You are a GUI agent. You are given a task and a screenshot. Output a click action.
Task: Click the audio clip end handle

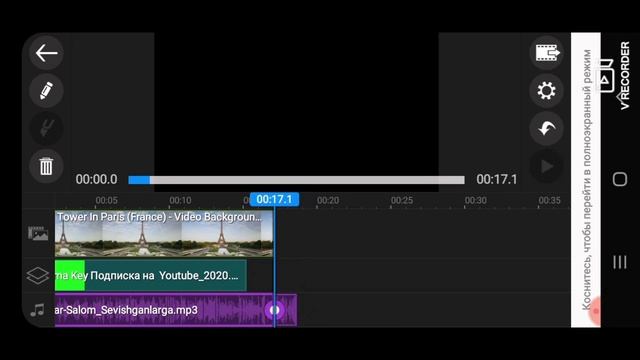pos(274,310)
